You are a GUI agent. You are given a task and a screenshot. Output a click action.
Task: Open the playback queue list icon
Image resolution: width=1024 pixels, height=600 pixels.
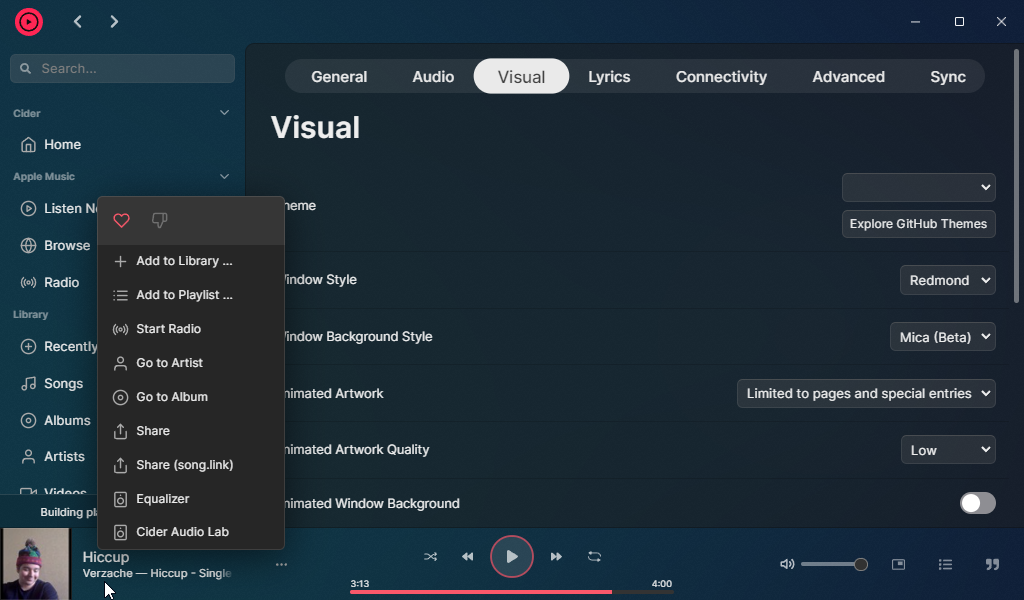[x=945, y=564]
